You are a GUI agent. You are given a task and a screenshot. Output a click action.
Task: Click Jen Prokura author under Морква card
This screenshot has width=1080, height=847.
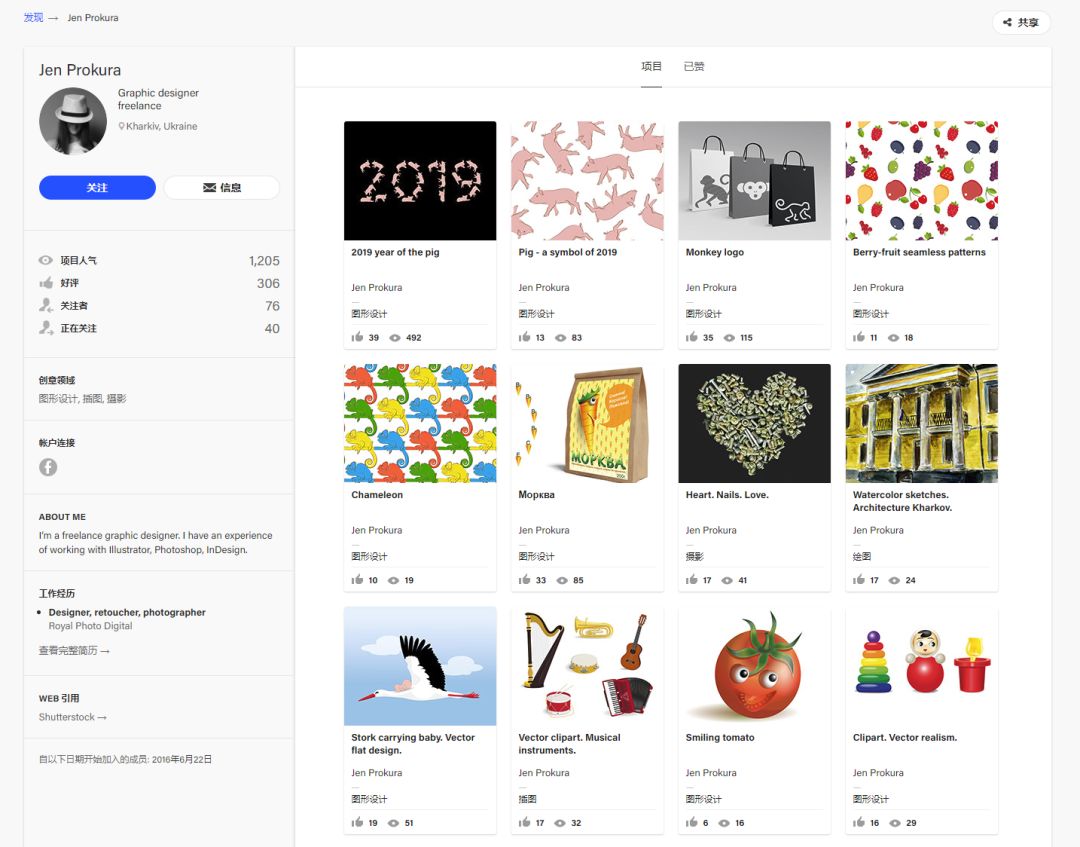(544, 530)
